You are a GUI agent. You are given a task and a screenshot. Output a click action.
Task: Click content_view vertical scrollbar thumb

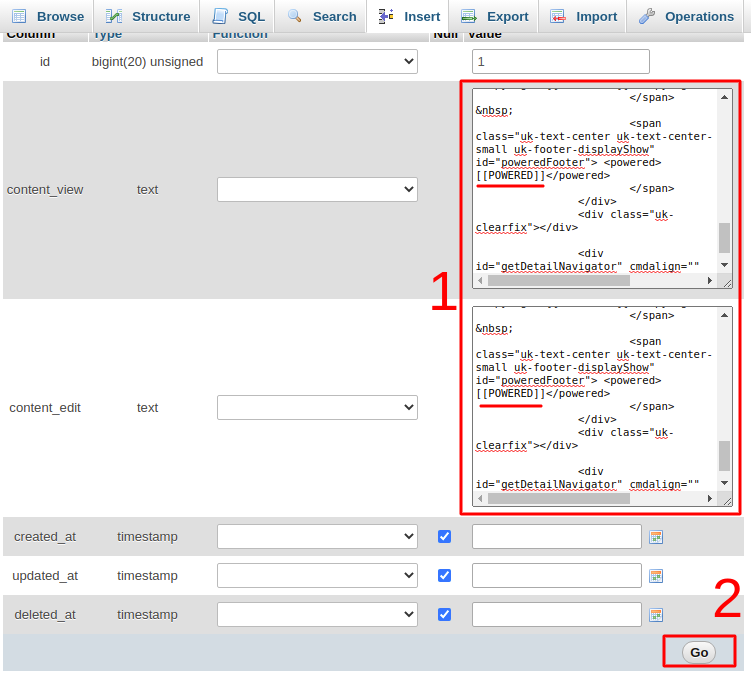click(724, 238)
